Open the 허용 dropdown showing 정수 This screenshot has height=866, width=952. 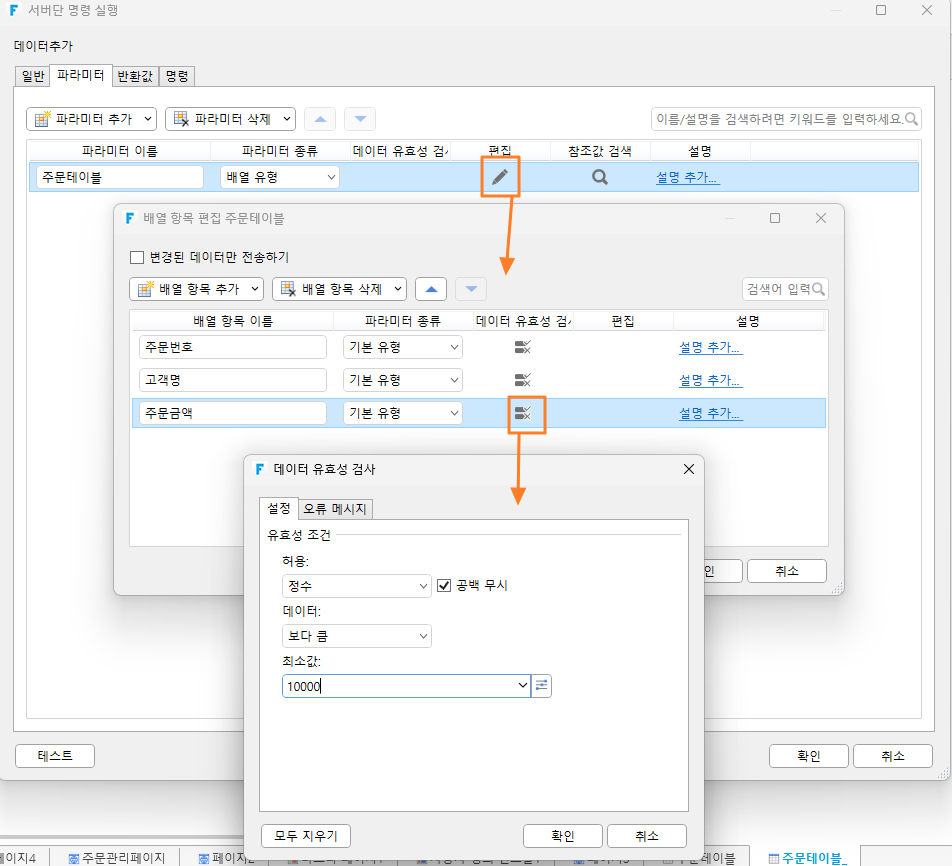[x=357, y=586]
